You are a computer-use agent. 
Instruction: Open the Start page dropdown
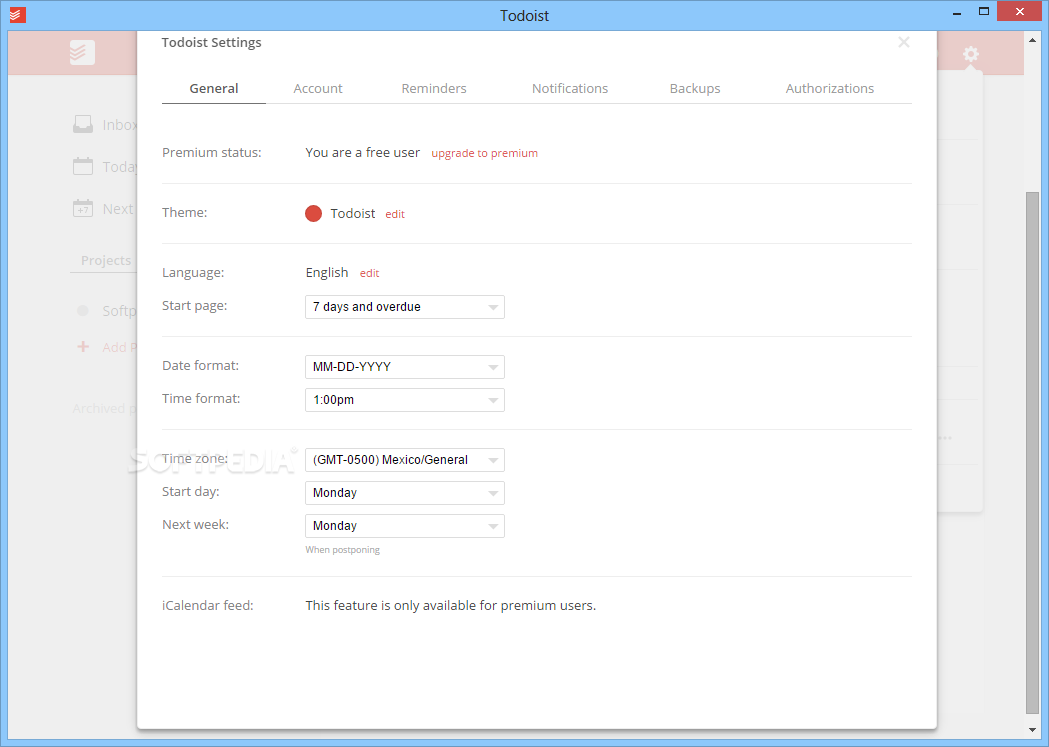(x=405, y=307)
